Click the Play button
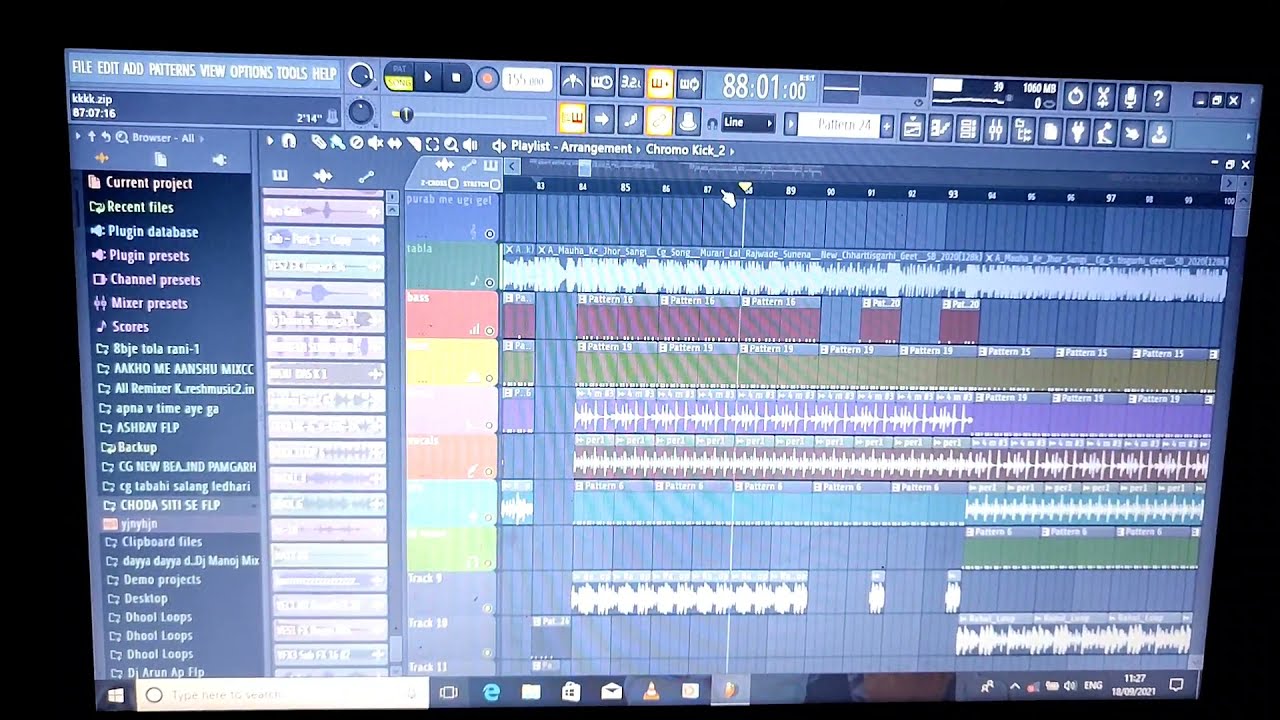The width and height of the screenshot is (1280, 720). [427, 77]
